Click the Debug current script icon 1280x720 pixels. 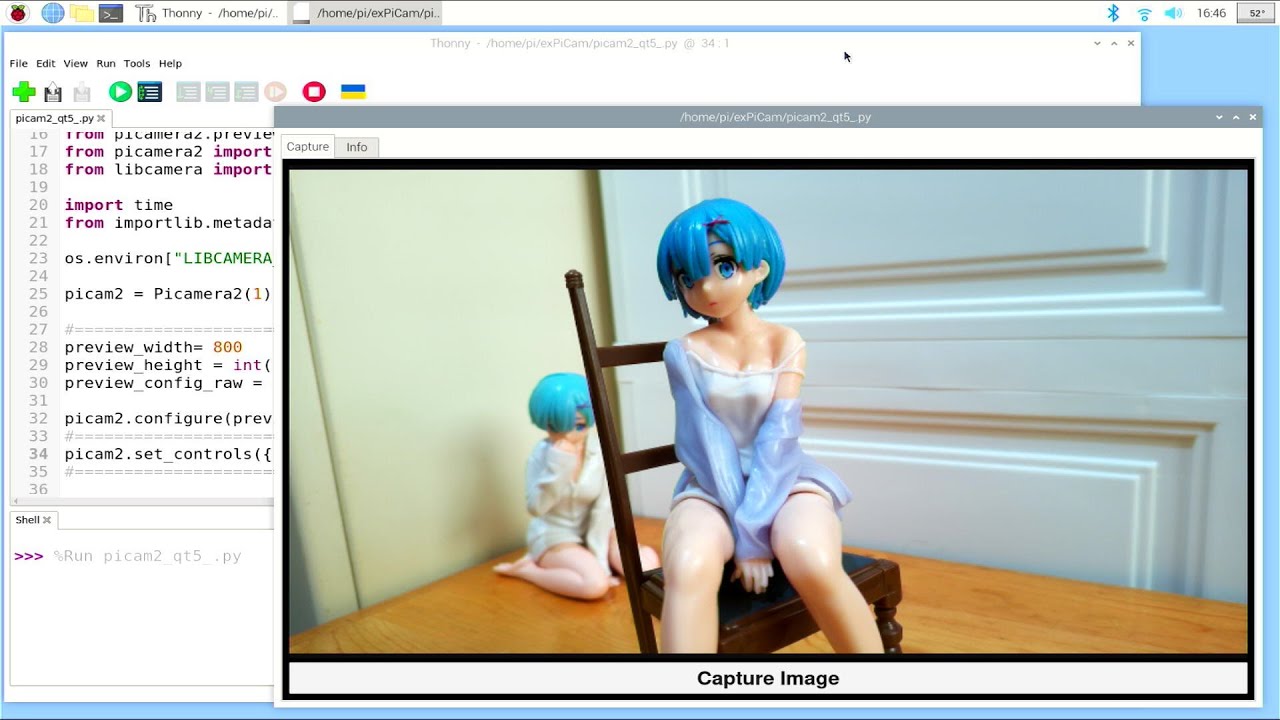click(x=150, y=92)
